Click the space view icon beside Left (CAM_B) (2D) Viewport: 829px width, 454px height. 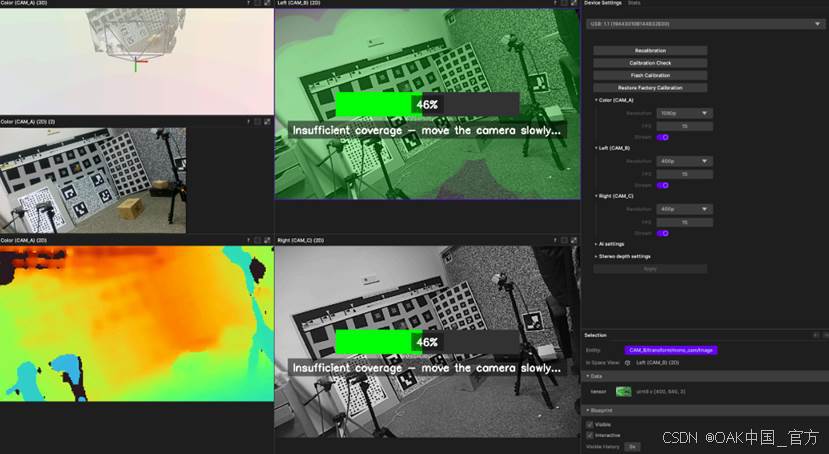click(628, 363)
